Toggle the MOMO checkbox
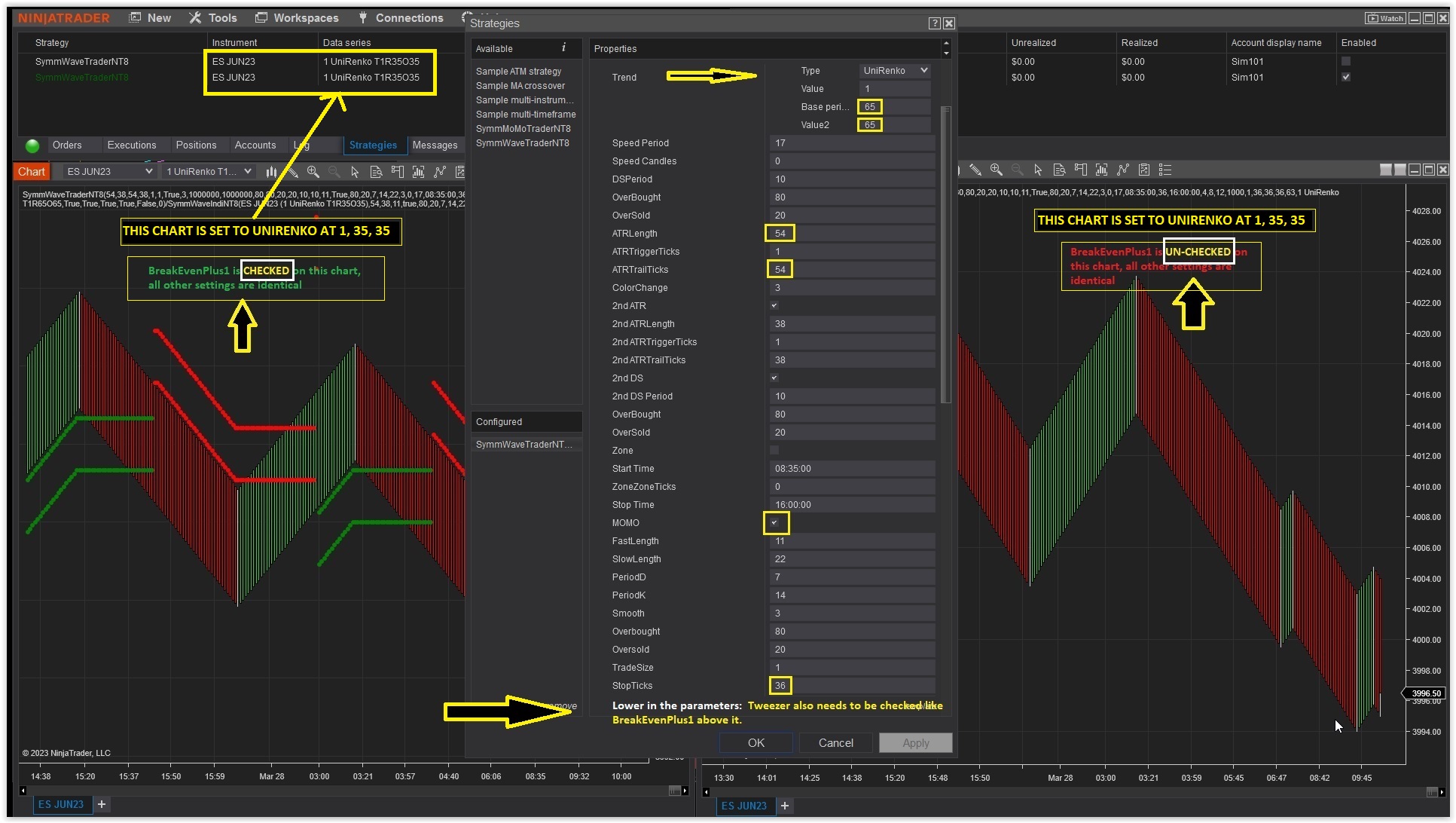Image resolution: width=1456 pixels, height=823 pixels. coord(774,522)
